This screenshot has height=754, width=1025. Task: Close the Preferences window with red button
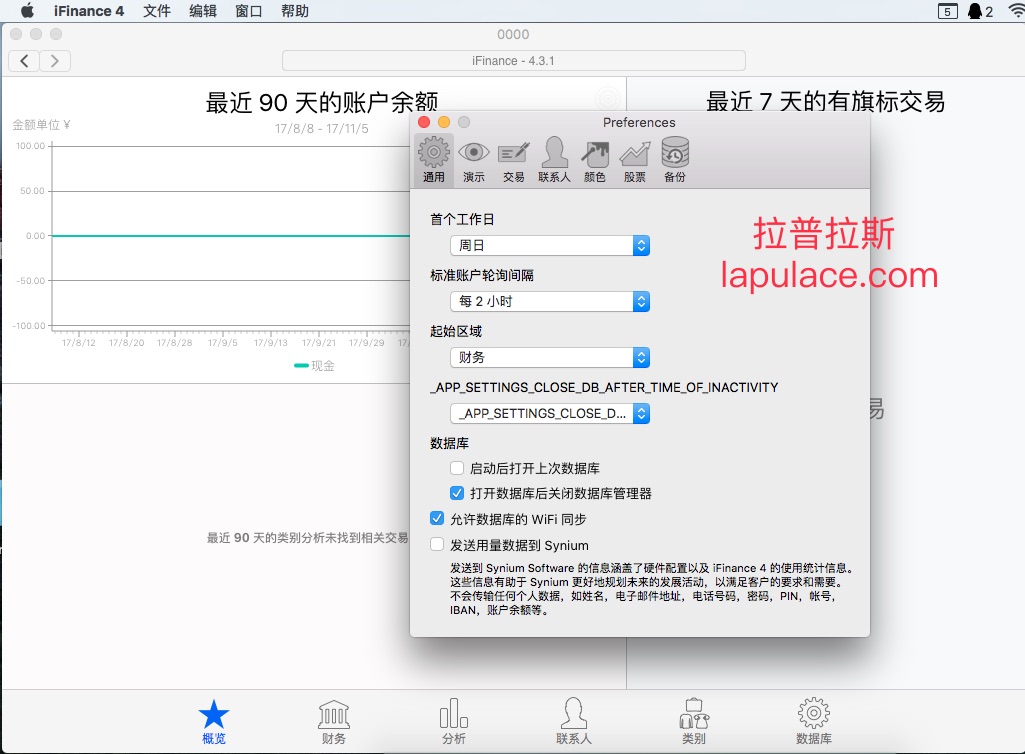coord(424,122)
